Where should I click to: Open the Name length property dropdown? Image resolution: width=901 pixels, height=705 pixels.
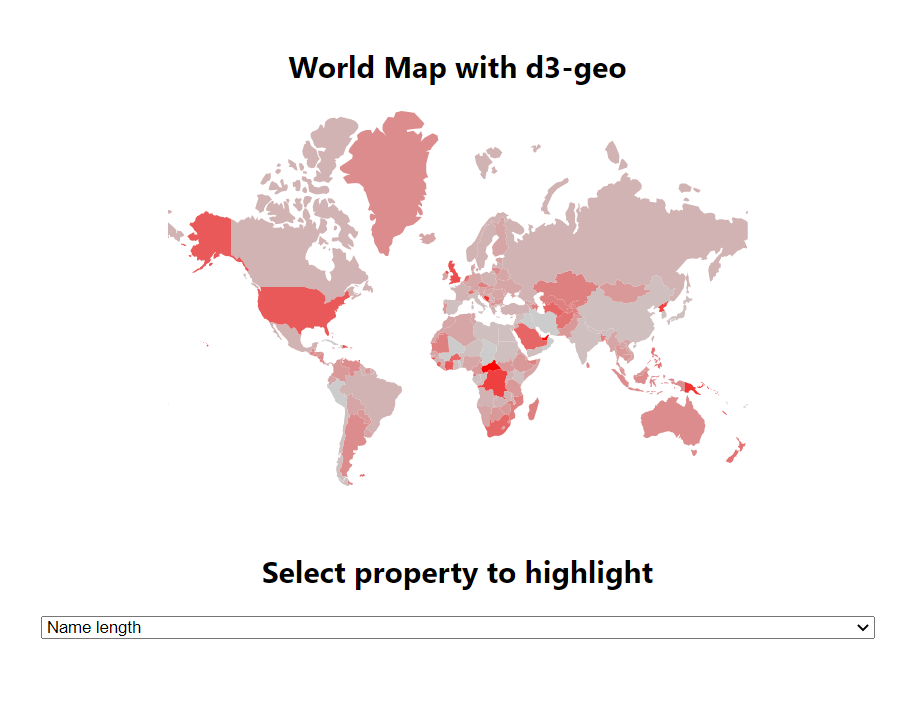tap(457, 627)
